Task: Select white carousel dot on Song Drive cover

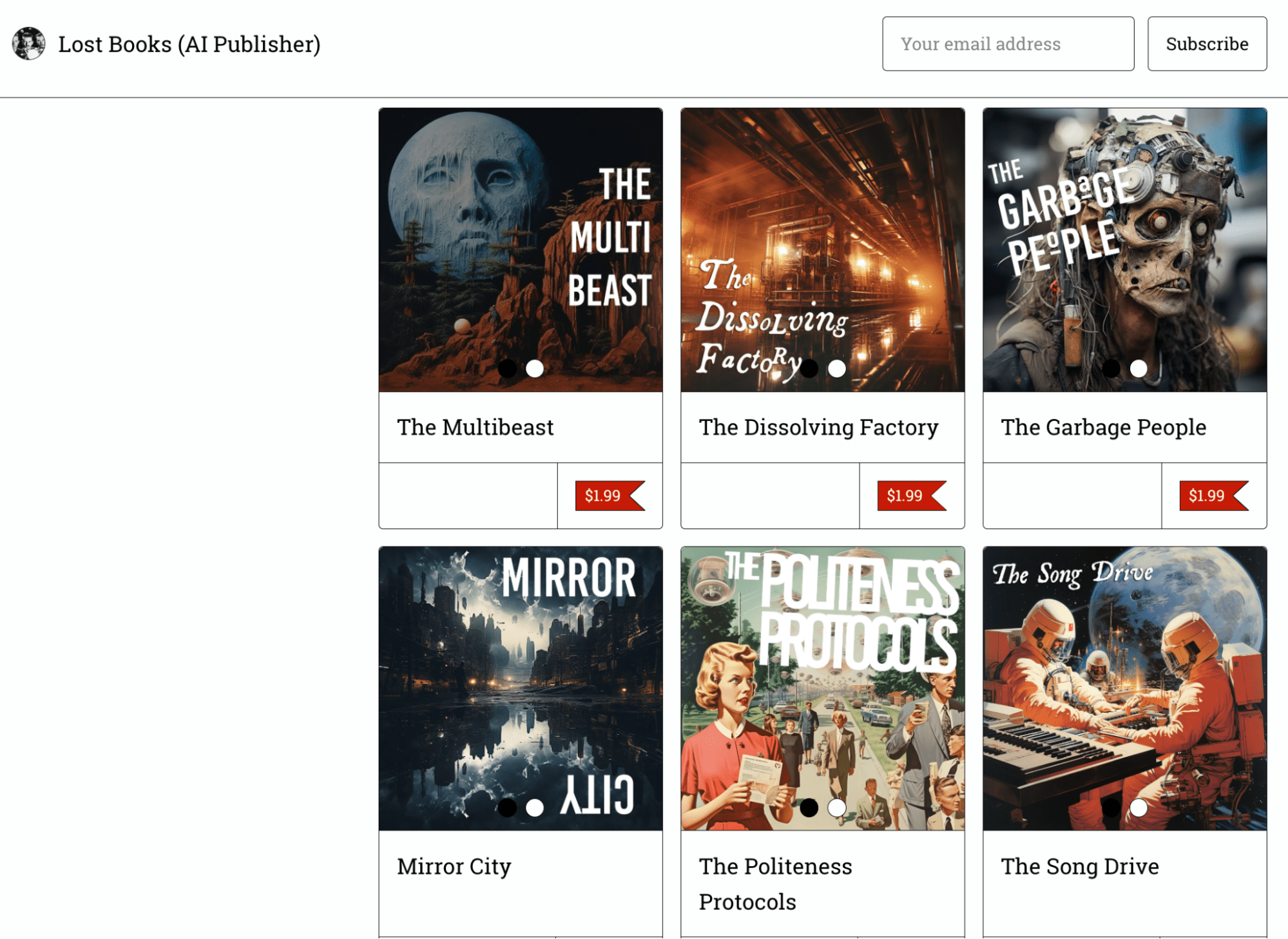Action: point(1139,808)
